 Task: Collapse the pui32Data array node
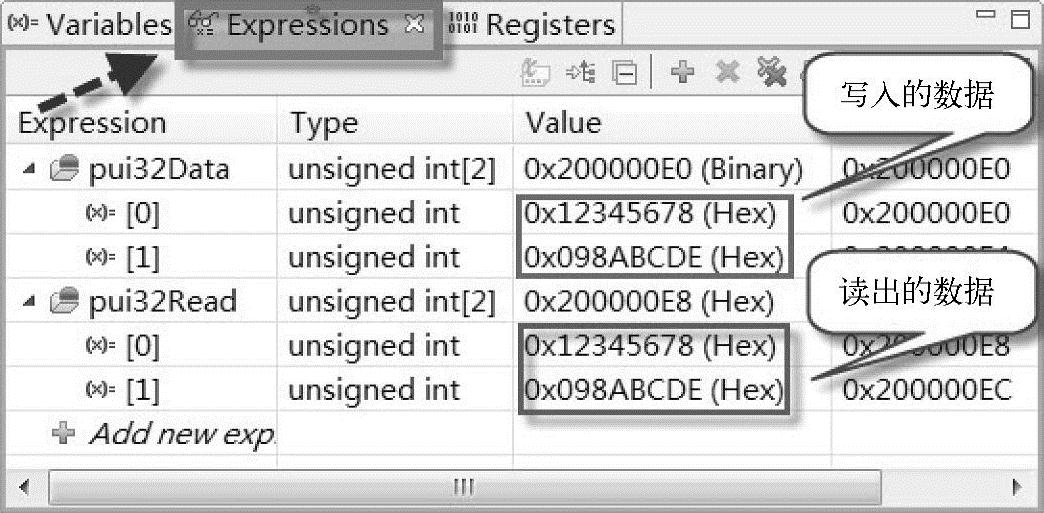(x=29, y=170)
